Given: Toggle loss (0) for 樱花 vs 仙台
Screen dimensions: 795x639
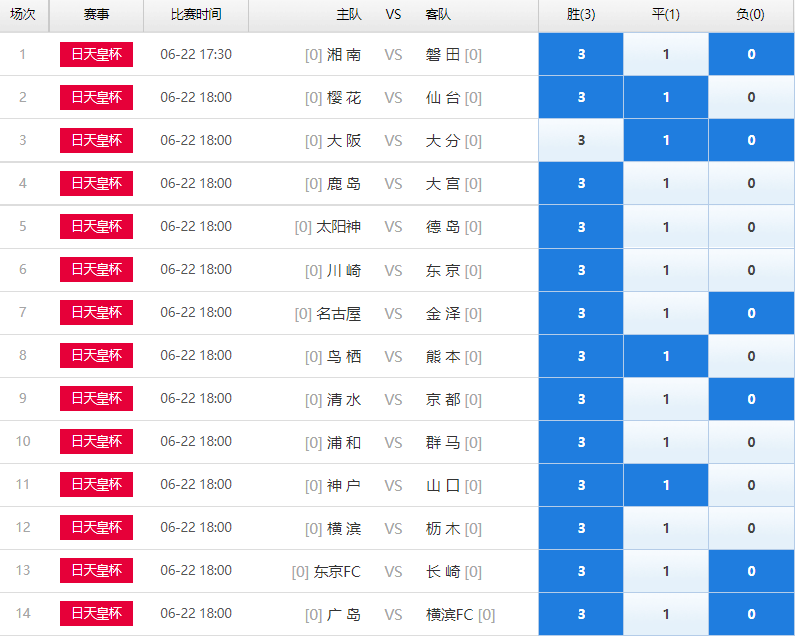Looking at the screenshot, I should click(751, 97).
